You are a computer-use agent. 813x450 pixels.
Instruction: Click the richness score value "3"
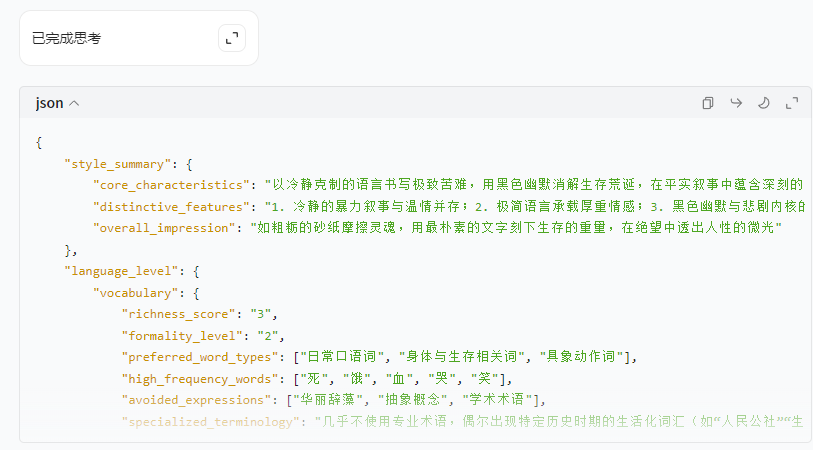click(x=261, y=314)
